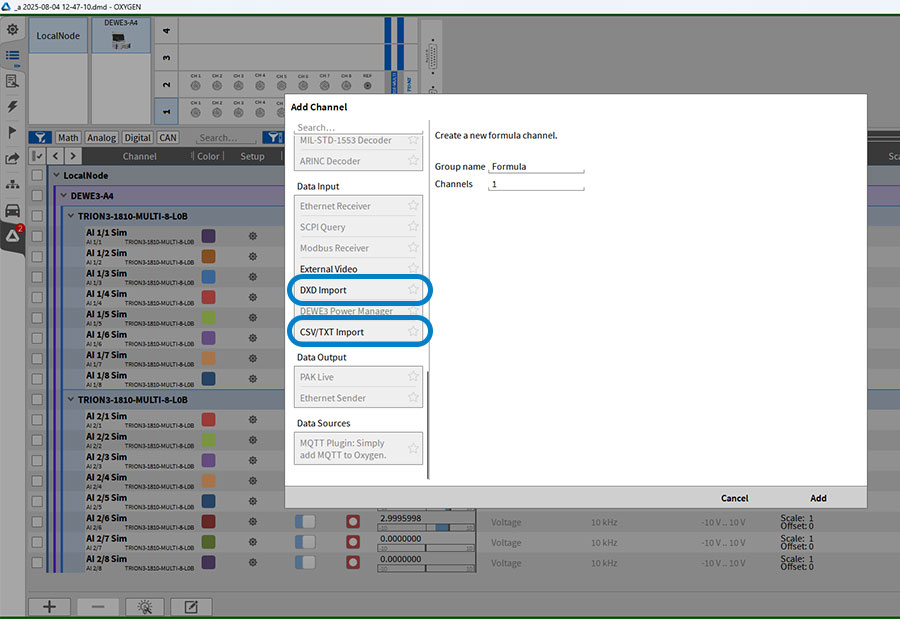This screenshot has width=900, height=619.
Task: Click the export share sidebar icon
Action: click(13, 158)
